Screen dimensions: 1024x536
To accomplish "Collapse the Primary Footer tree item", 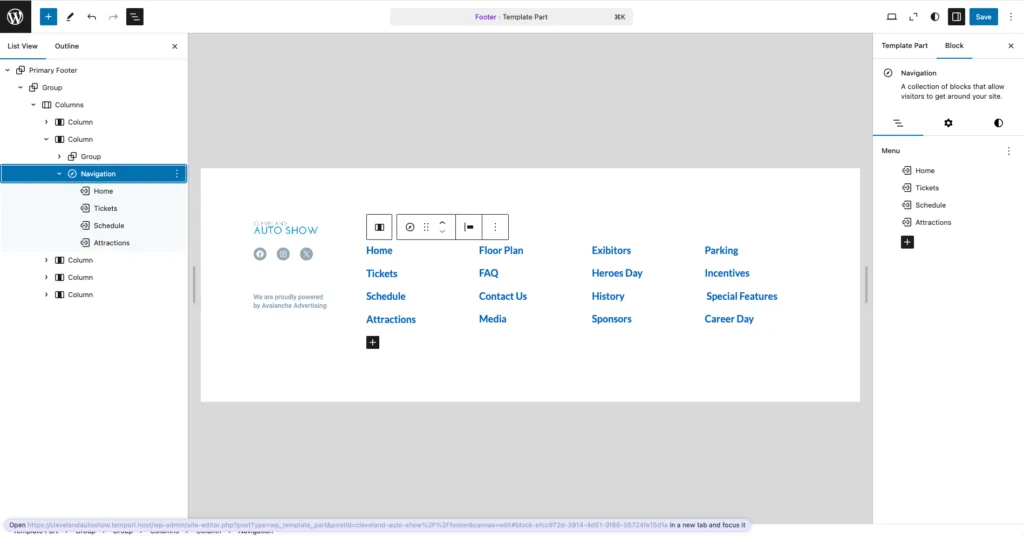I will point(8,70).
